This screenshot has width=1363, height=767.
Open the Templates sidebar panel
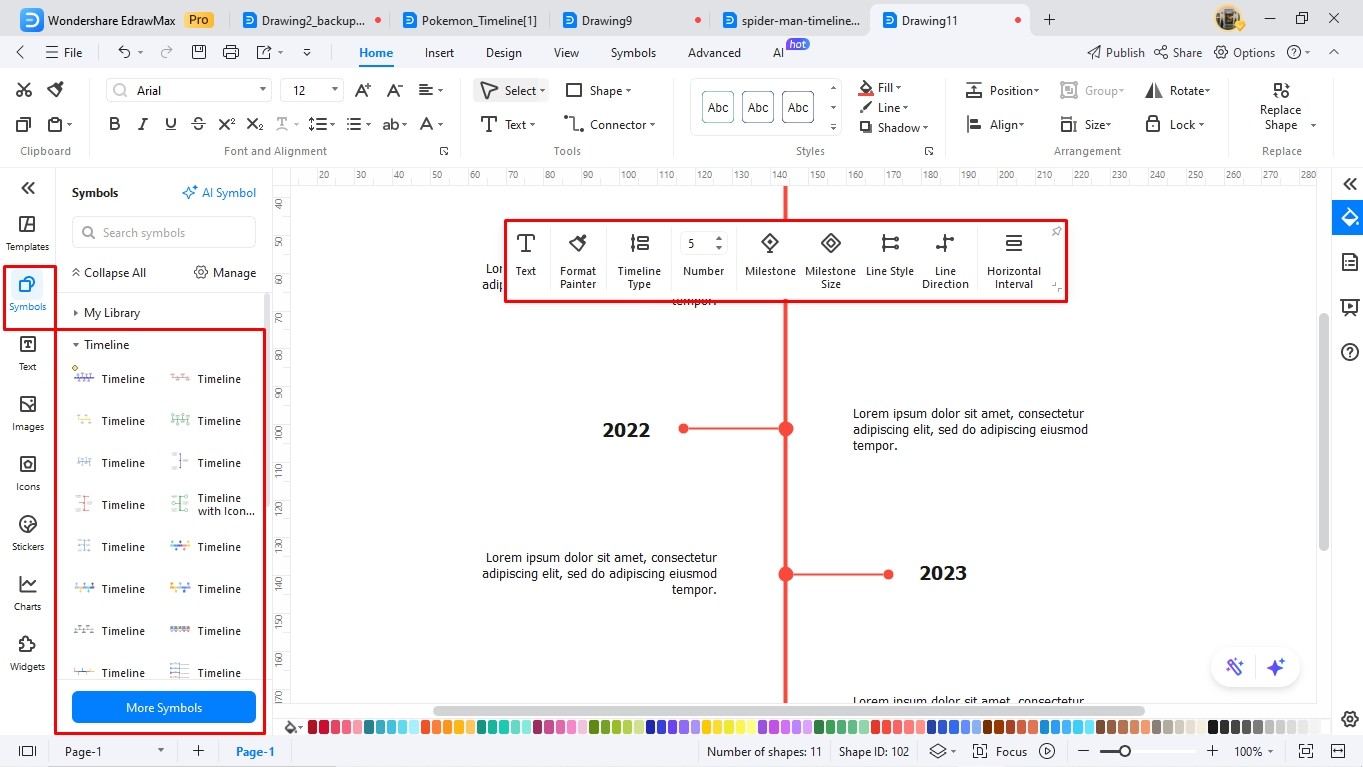pyautogui.click(x=27, y=233)
